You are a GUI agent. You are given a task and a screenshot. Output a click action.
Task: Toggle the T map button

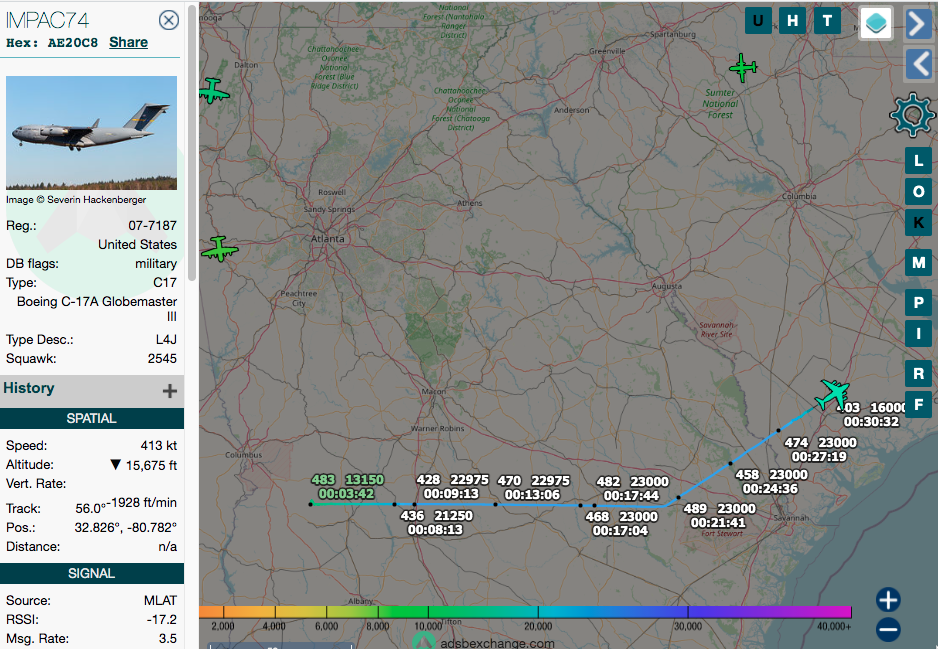coord(827,21)
